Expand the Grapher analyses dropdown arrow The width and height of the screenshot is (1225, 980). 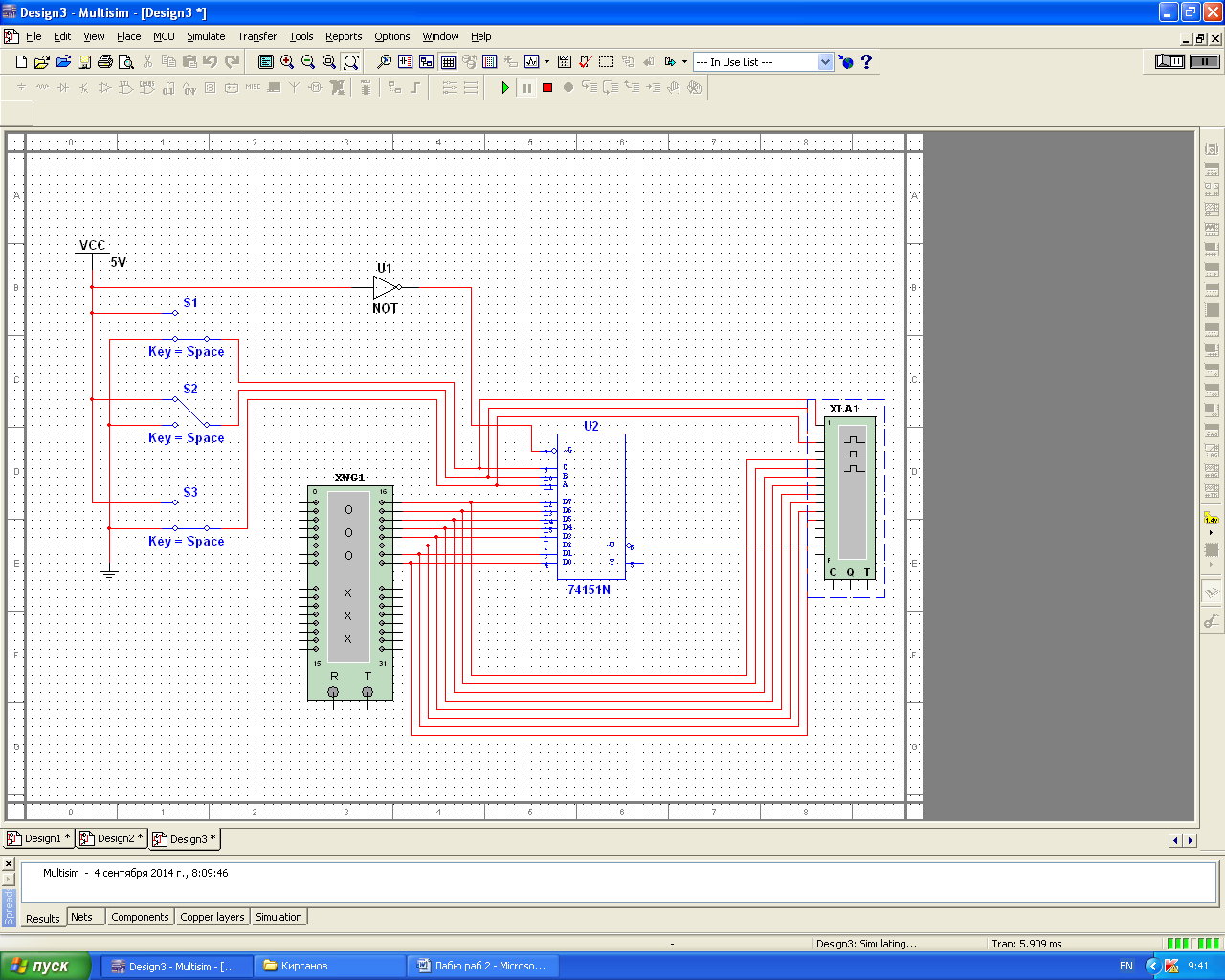pos(546,61)
